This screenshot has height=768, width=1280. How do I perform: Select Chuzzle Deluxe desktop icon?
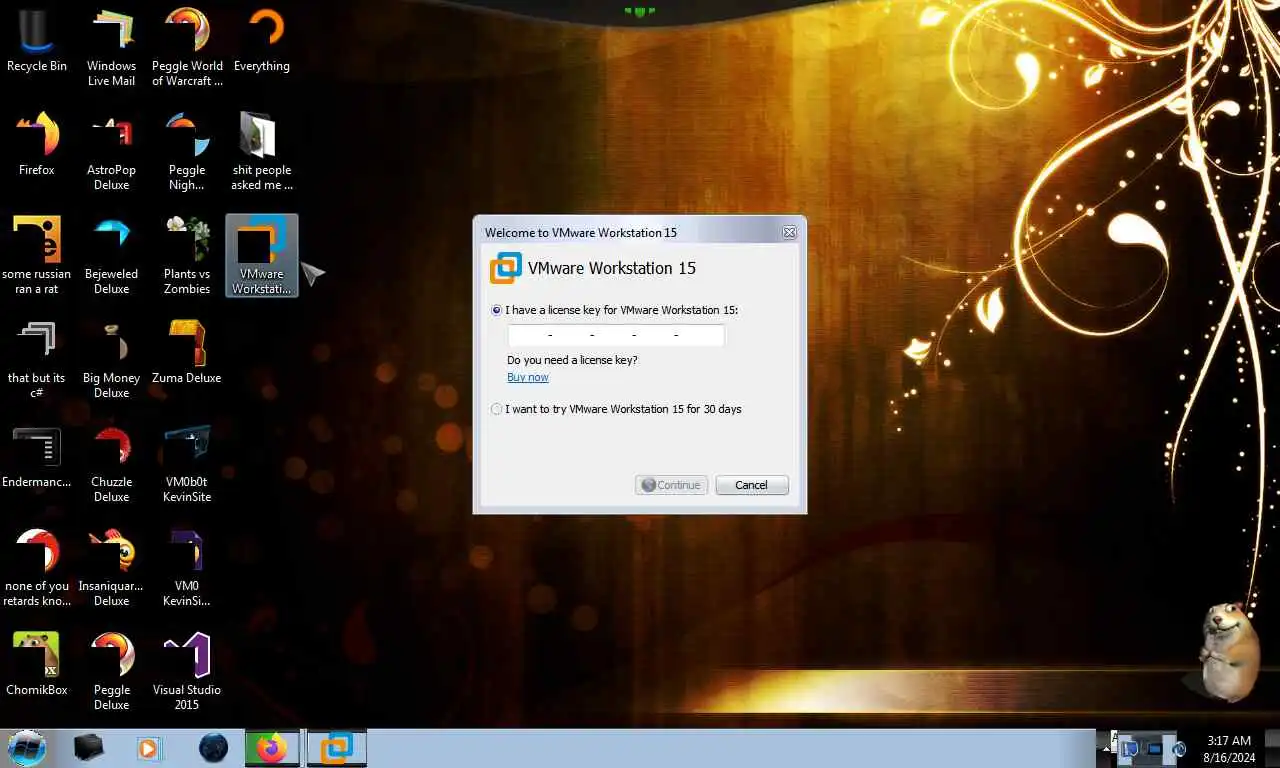pyautogui.click(x=112, y=464)
